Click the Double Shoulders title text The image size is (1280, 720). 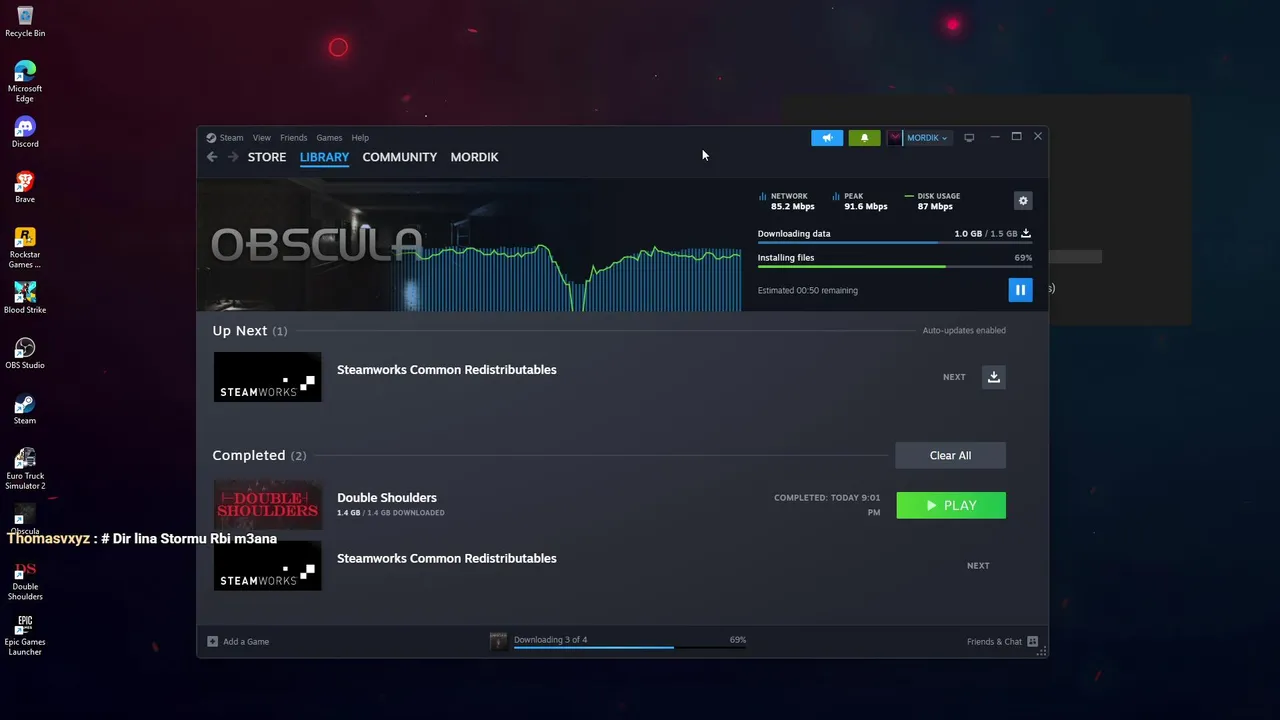(387, 497)
